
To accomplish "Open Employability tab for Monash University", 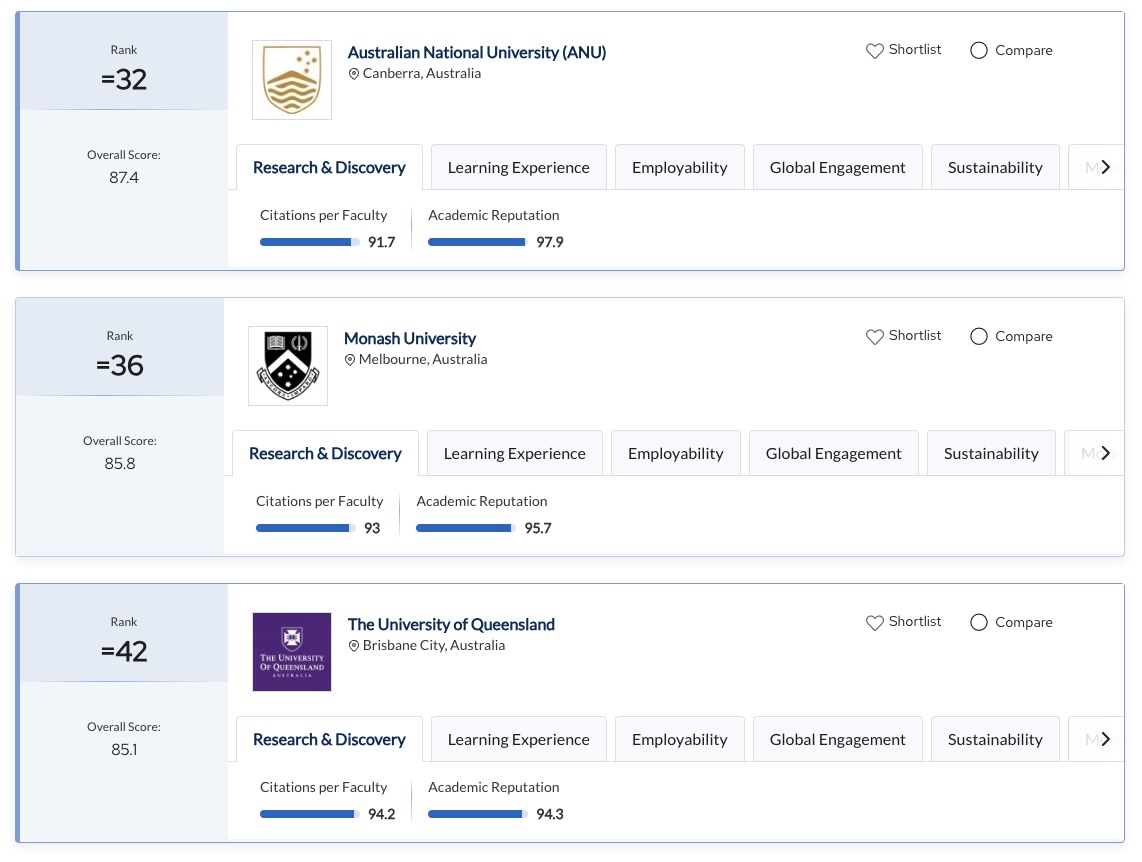I will [675, 454].
